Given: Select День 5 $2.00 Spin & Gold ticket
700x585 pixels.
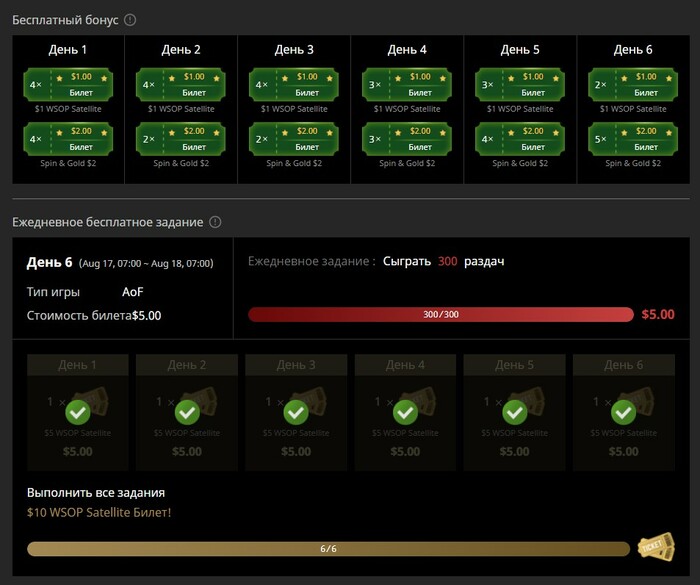Looking at the screenshot, I should pos(520,139).
